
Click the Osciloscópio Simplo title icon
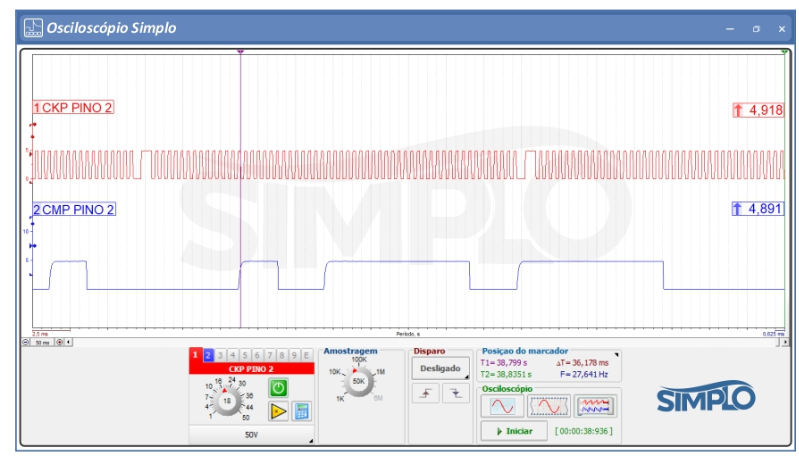pos(34,28)
